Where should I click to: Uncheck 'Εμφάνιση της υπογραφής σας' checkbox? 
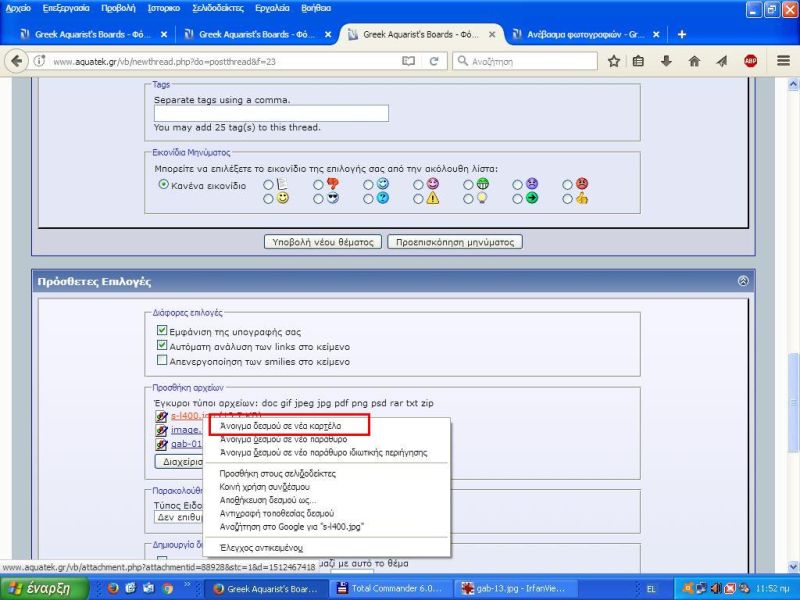pyautogui.click(x=163, y=331)
